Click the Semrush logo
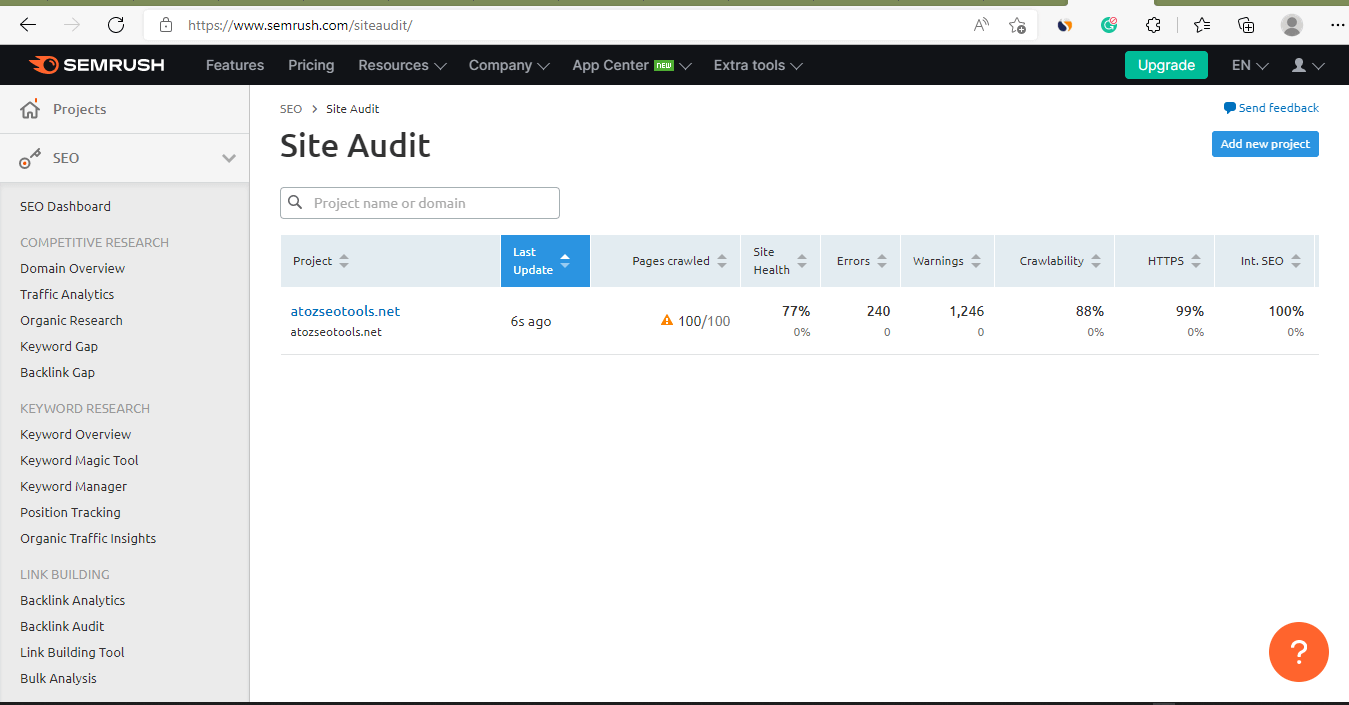This screenshot has height=705, width=1349. click(97, 65)
